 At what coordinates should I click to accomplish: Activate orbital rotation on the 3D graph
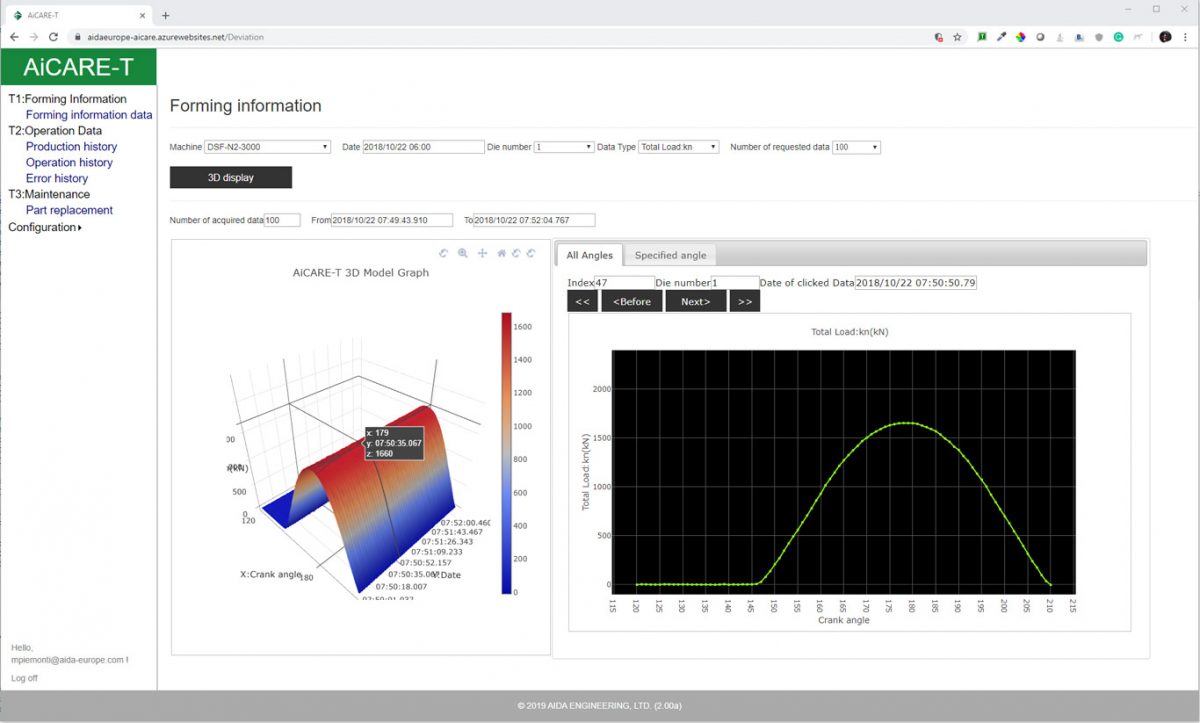[x=517, y=253]
